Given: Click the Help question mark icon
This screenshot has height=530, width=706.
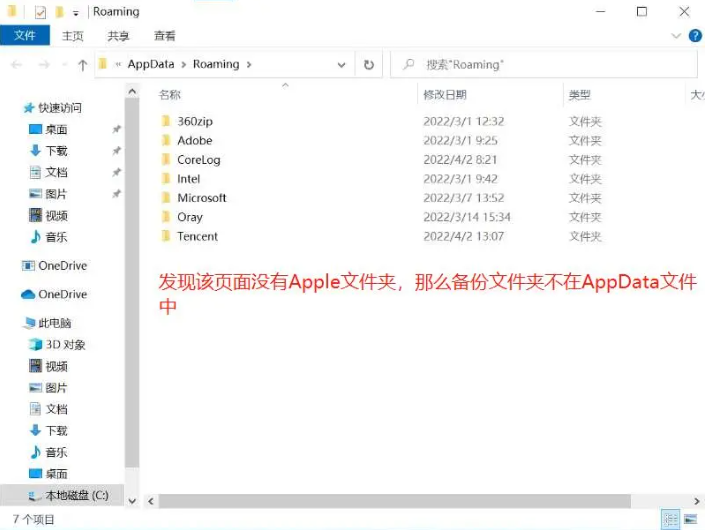Looking at the screenshot, I should click(695, 36).
